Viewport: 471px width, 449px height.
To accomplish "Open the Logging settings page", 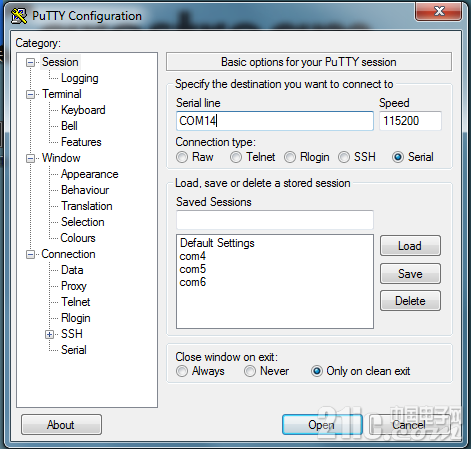I will pos(80,78).
